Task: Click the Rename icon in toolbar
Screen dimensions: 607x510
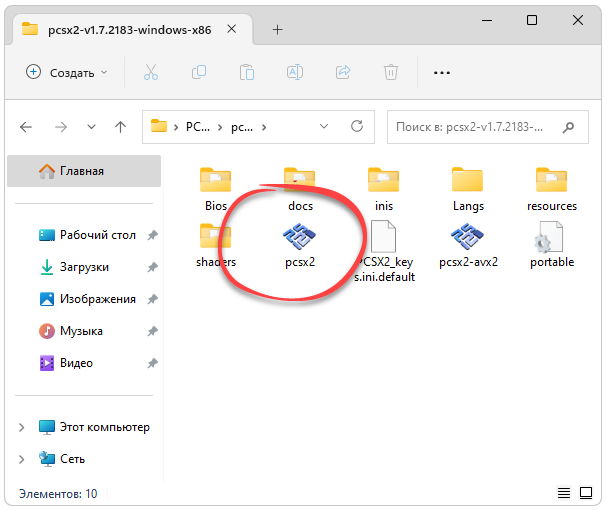Action: tap(295, 72)
